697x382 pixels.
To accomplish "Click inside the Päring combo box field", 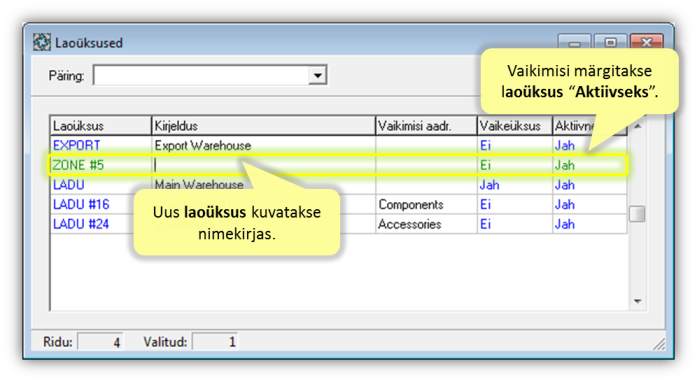I will [x=201, y=75].
